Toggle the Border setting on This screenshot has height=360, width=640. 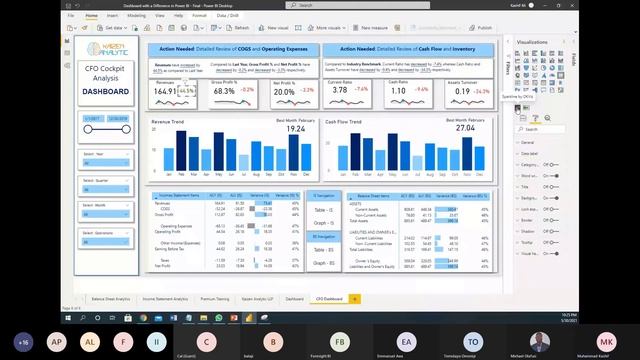(x=553, y=220)
